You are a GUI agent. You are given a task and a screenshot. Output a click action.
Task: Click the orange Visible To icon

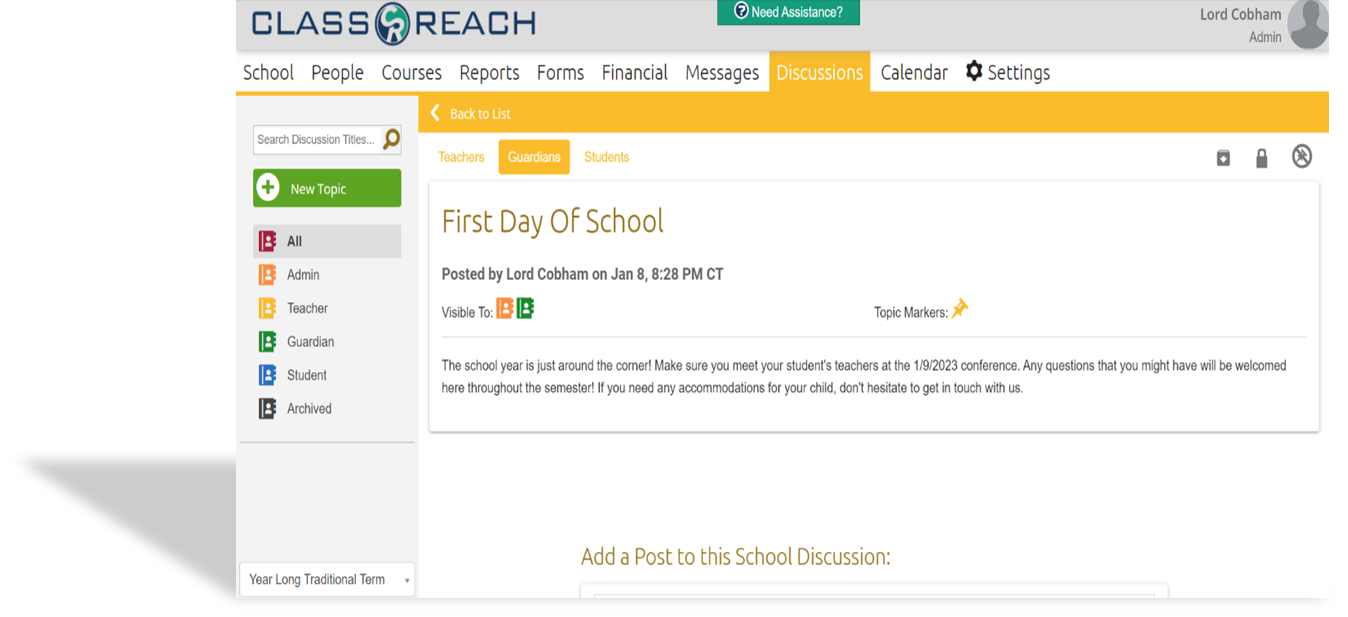coord(505,309)
